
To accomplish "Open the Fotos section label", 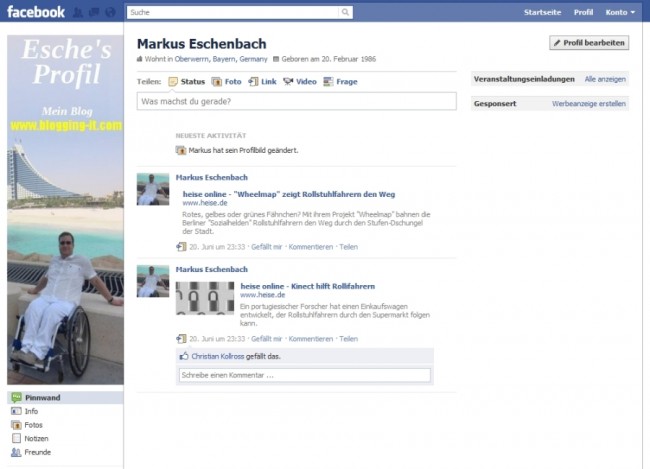I will [x=34, y=425].
